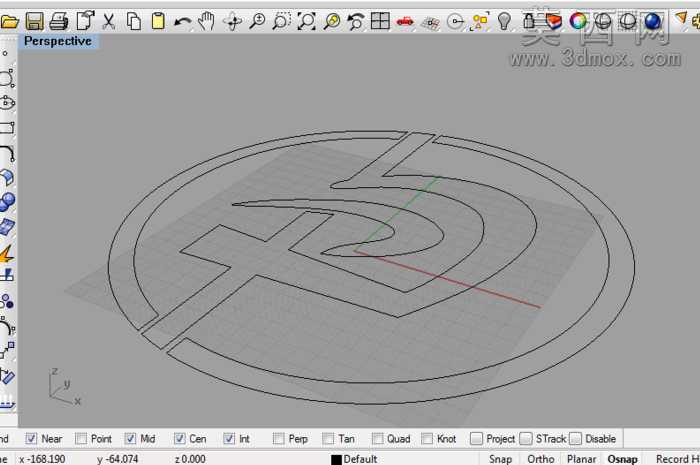This screenshot has width=700, height=465.
Task: Choose the Solid spheres tool
Action: coord(7,202)
